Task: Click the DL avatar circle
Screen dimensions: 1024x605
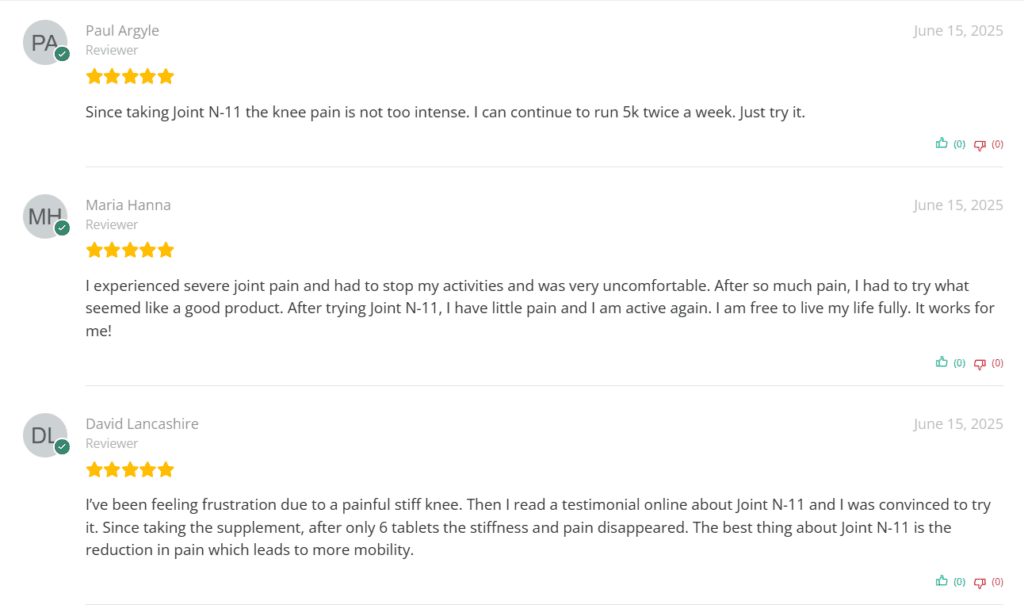Action: tap(45, 435)
